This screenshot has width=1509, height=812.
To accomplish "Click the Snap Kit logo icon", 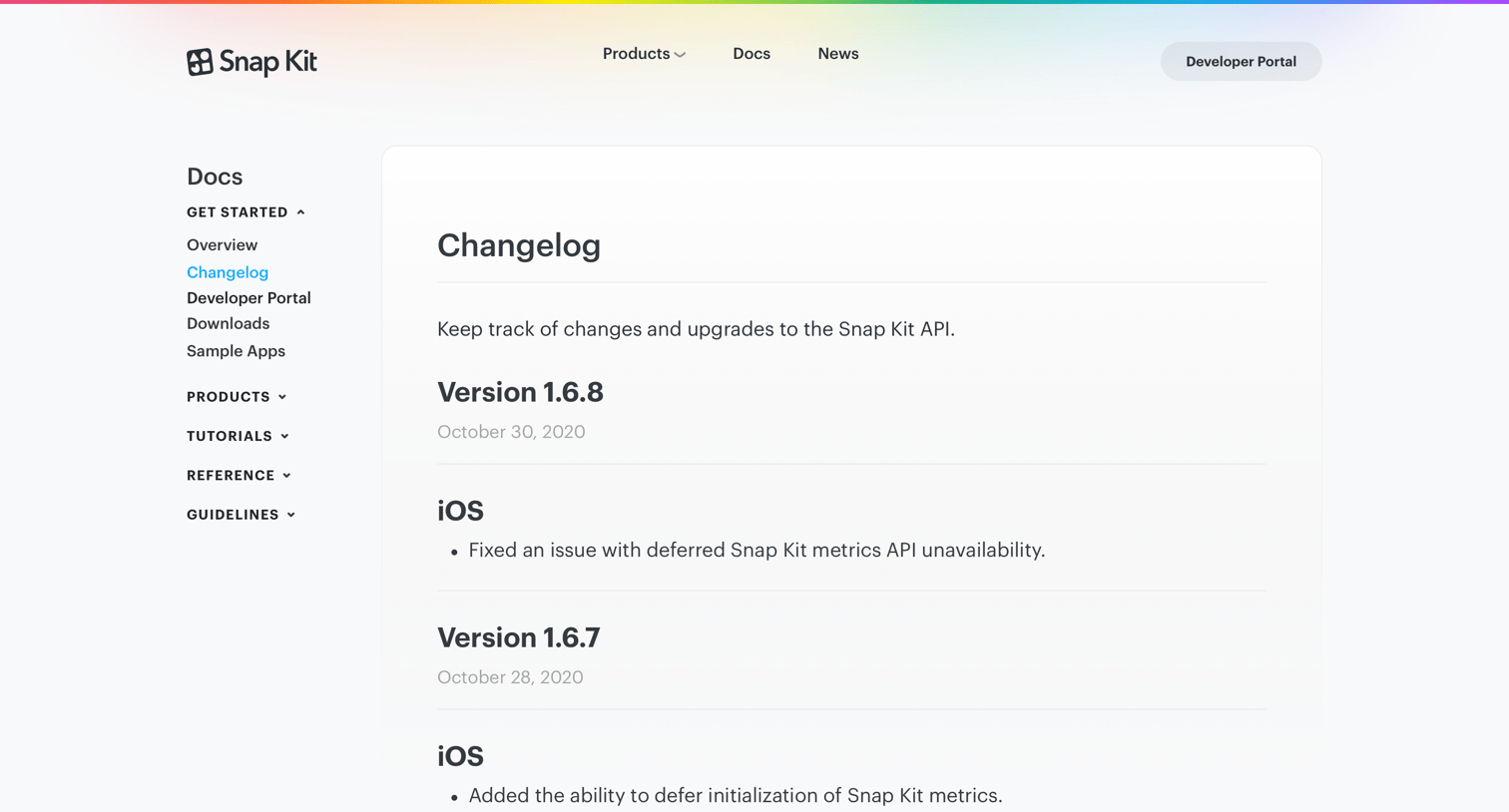I will tap(200, 62).
